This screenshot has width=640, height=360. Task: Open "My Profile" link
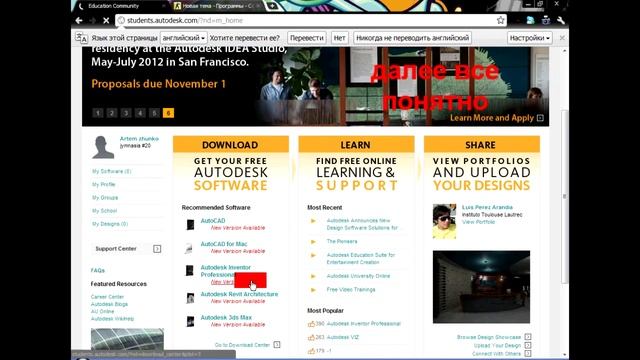[104, 184]
